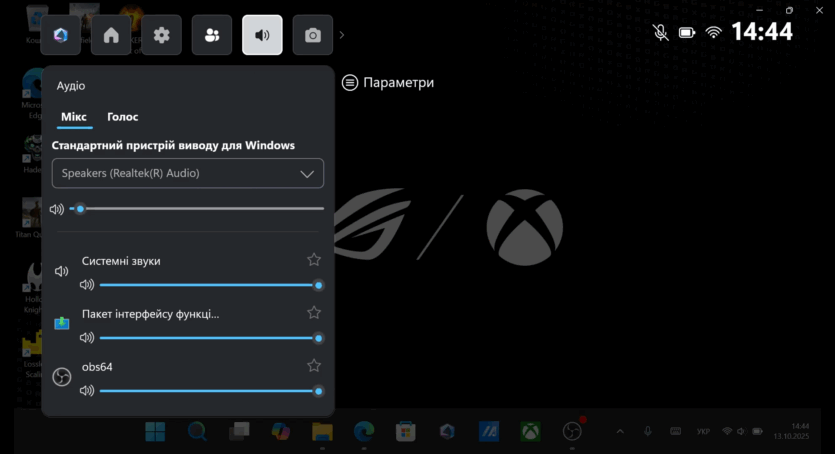The width and height of the screenshot is (835, 454).
Task: Click the obs64 volume slider
Action: click(x=208, y=391)
